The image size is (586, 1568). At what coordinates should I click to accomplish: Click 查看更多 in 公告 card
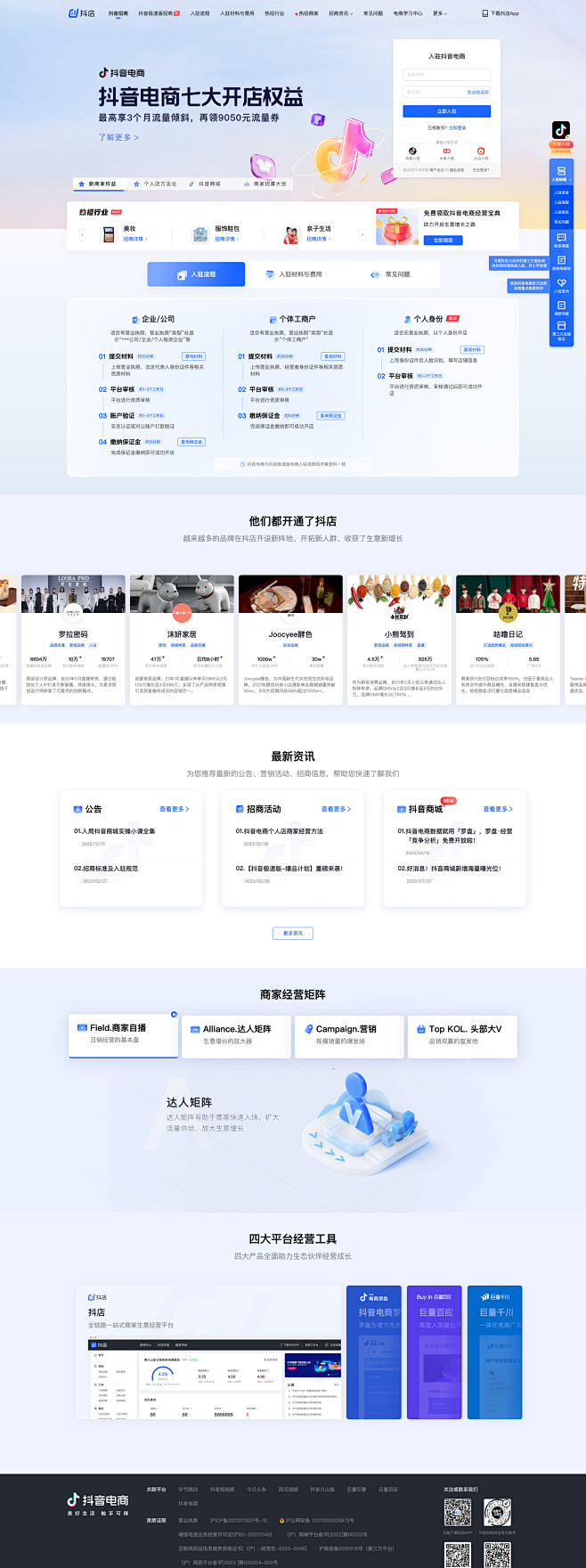point(174,809)
